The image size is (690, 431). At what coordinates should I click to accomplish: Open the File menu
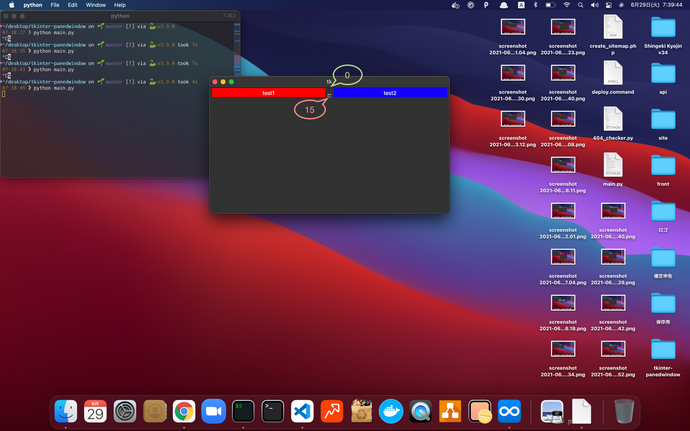click(x=55, y=5)
